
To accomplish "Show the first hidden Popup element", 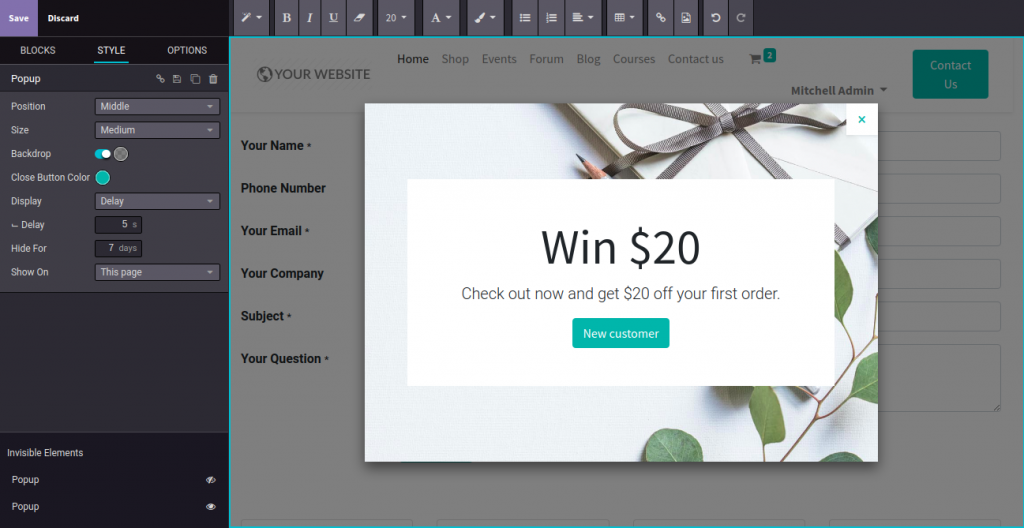I will coord(210,480).
